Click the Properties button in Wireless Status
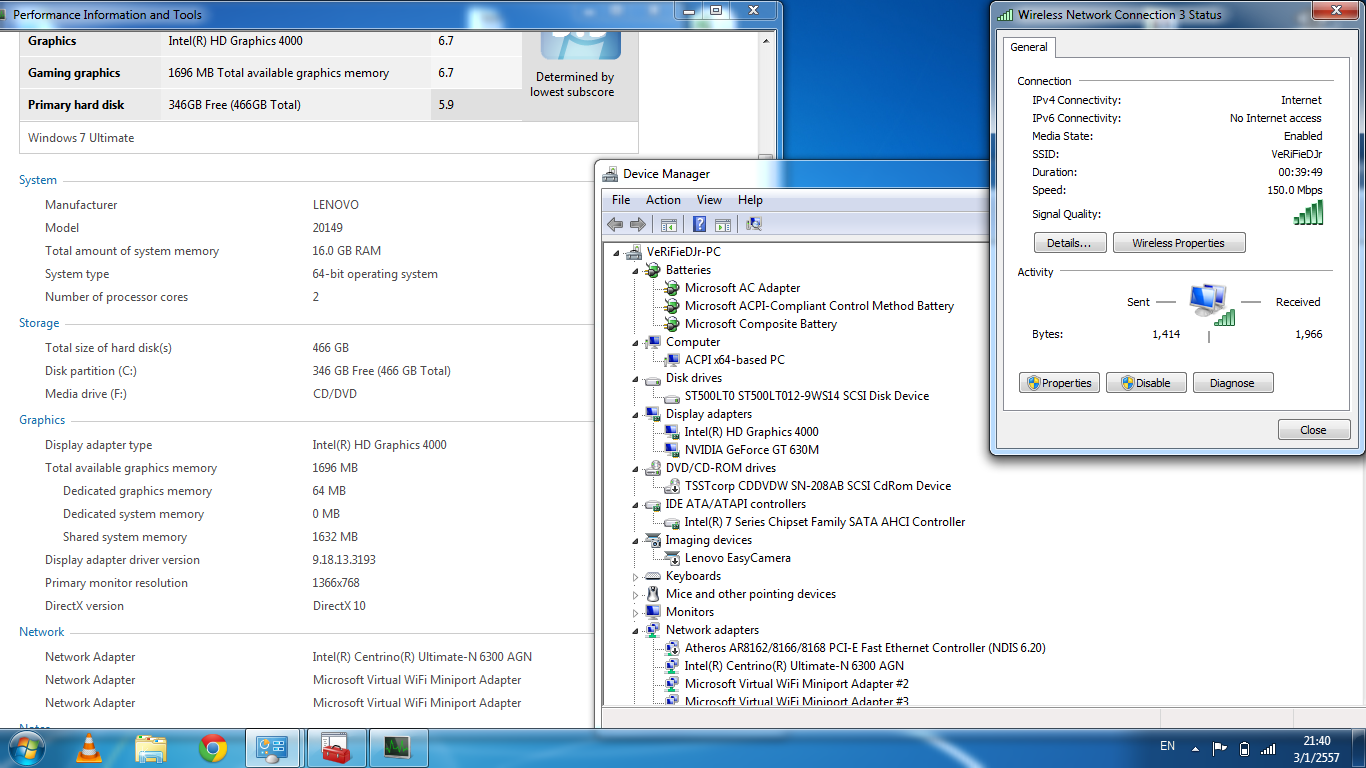1366x768 pixels. [x=1060, y=383]
